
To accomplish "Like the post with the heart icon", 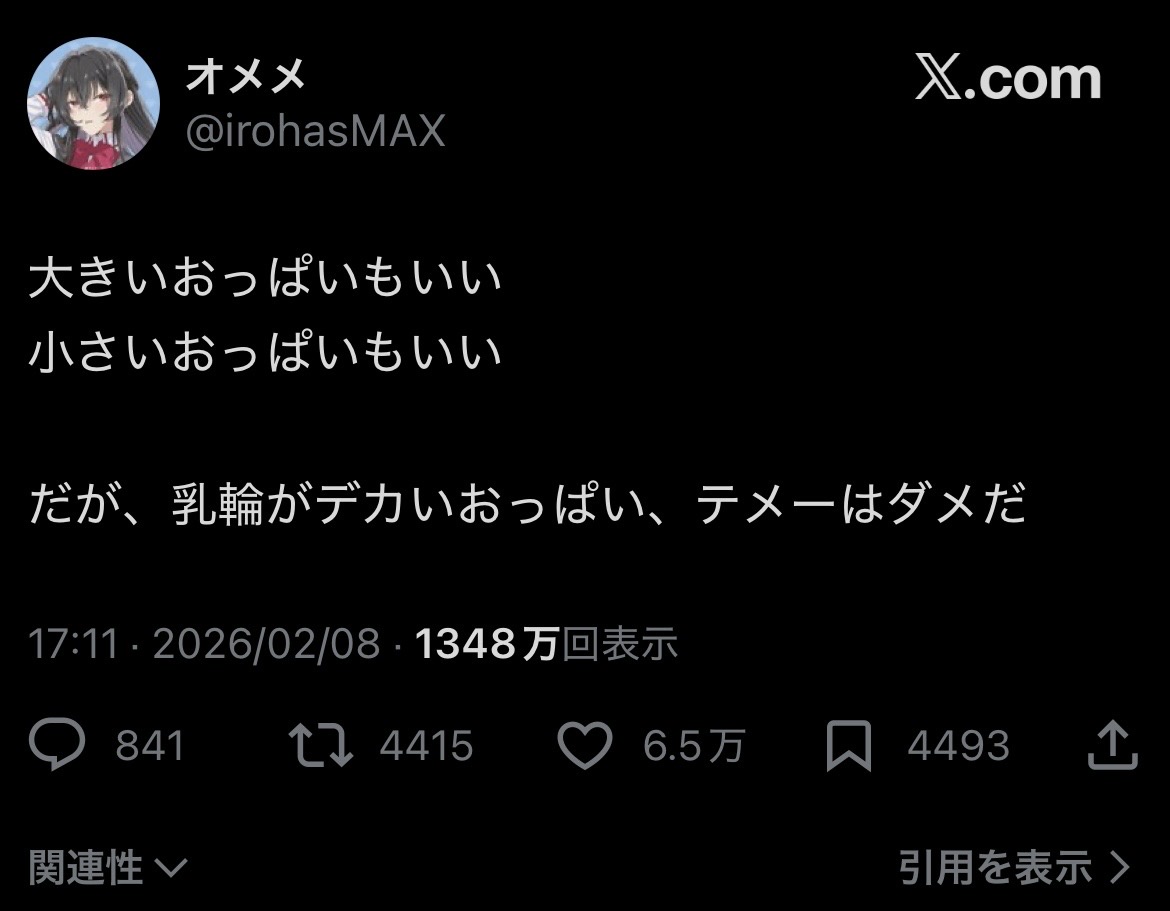I will point(585,745).
